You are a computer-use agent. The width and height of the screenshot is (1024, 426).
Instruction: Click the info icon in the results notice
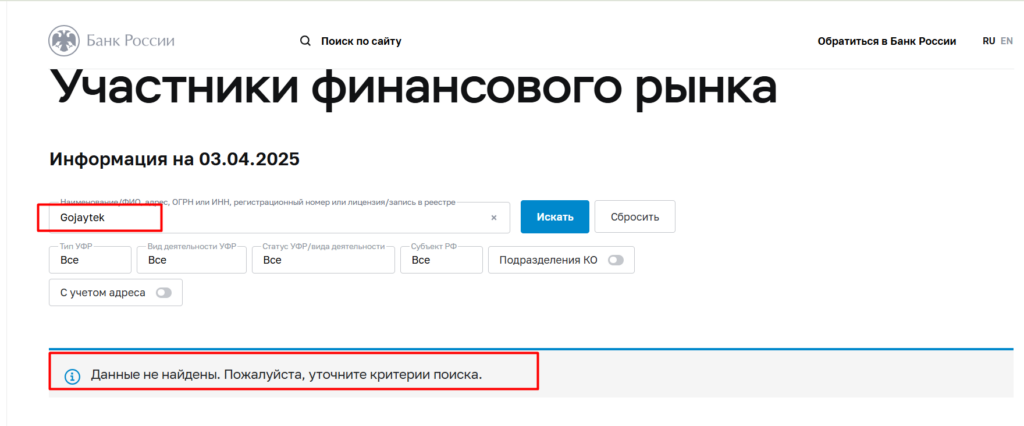[x=72, y=376]
